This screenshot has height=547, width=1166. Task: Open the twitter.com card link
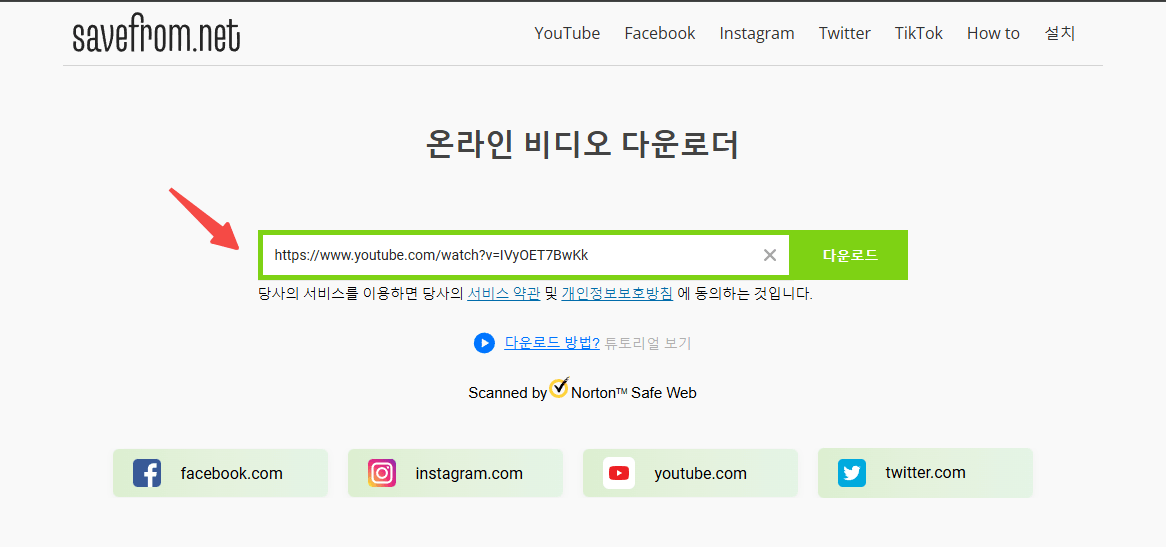925,473
